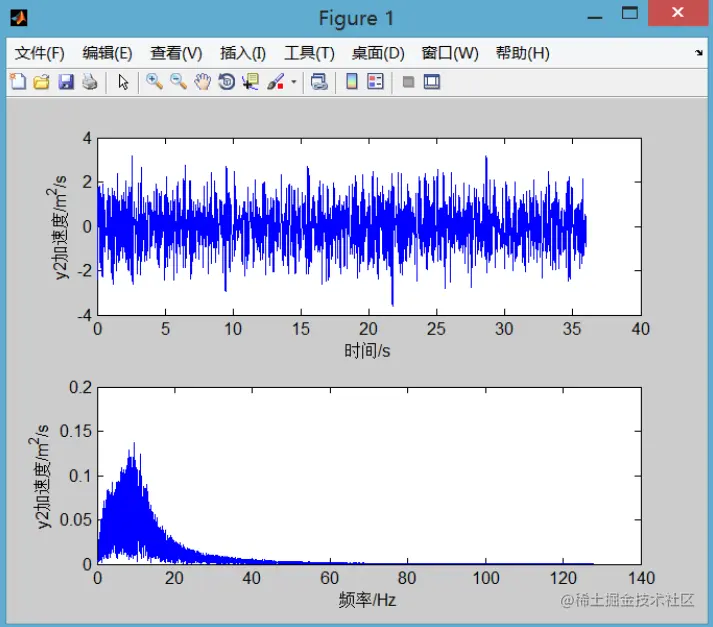Open the 工具(T) menu
The width and height of the screenshot is (713, 627).
309,53
